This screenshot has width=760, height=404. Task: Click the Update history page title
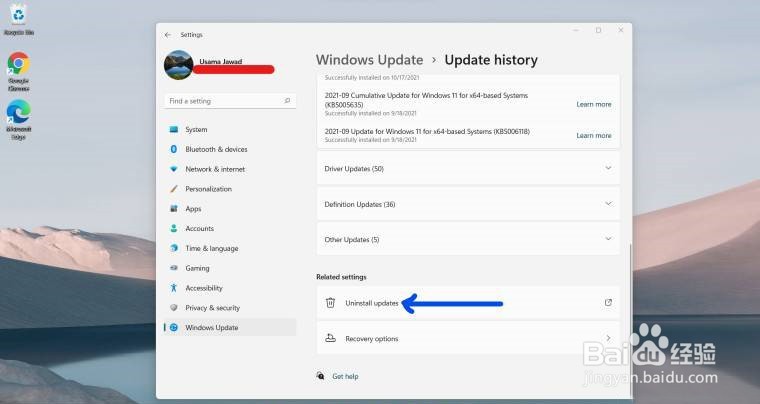491,60
